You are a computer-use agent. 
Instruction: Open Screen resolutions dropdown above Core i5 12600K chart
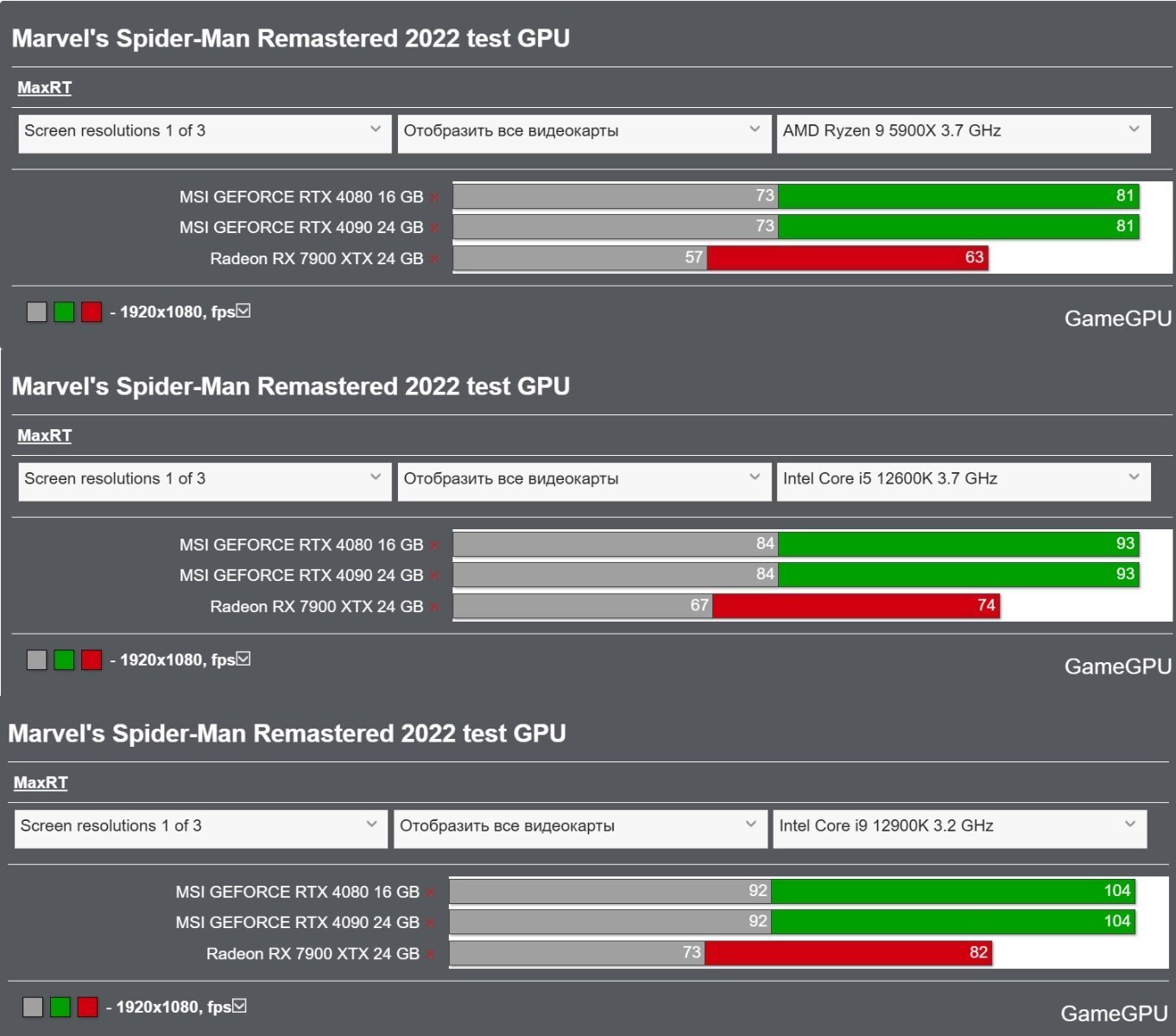click(x=205, y=482)
